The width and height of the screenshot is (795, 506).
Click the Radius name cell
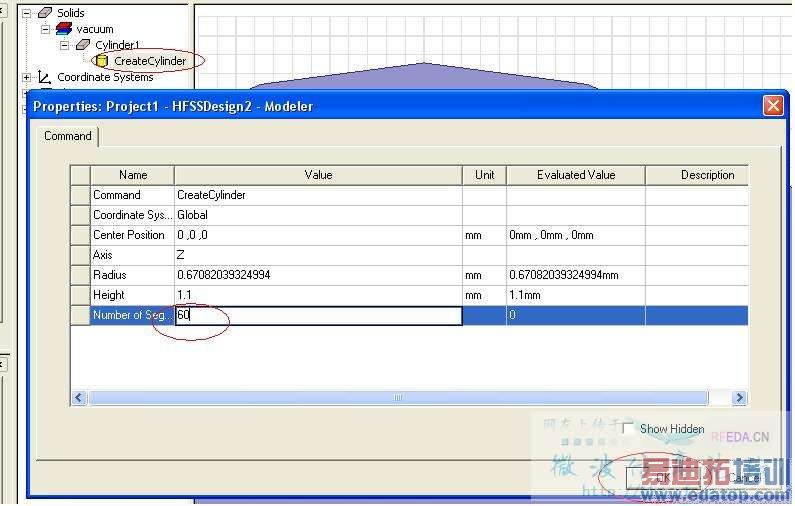tap(132, 275)
